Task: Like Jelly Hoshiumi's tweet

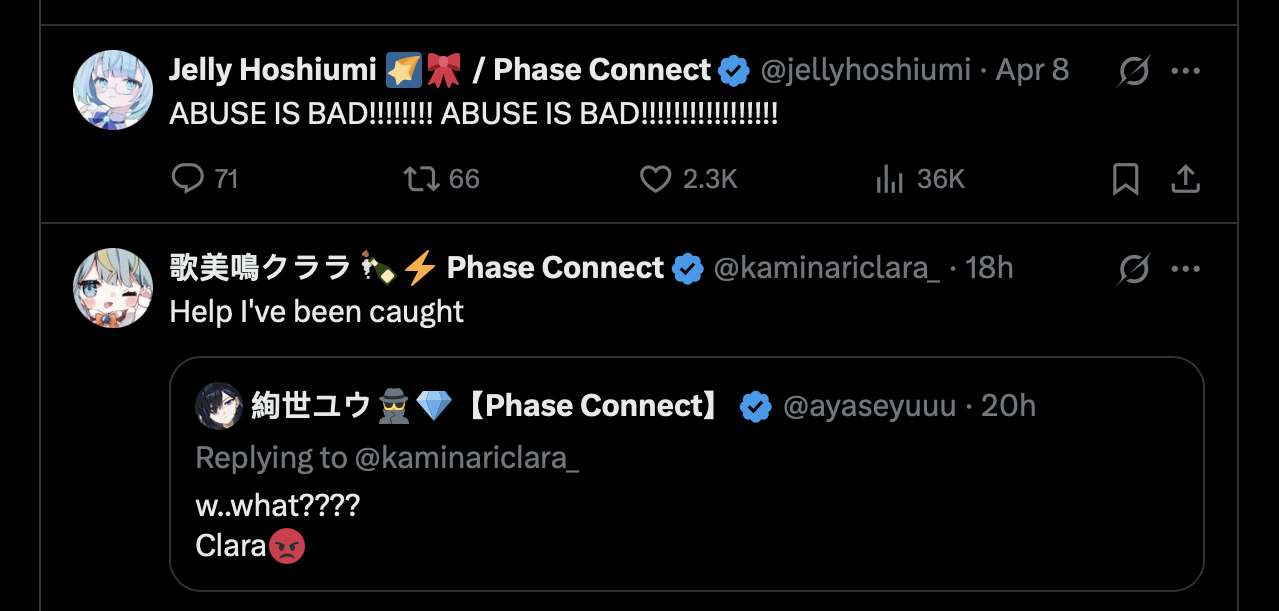Action: 655,179
